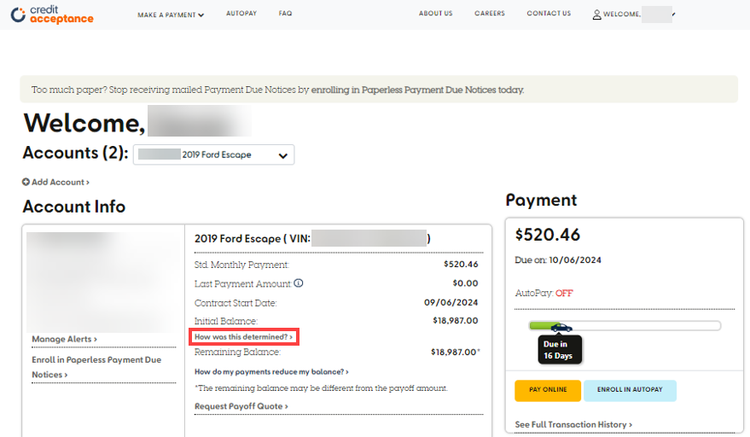The height and width of the screenshot is (437, 750).
Task: Open the "How was this determined?" link
Action: [x=245, y=337]
